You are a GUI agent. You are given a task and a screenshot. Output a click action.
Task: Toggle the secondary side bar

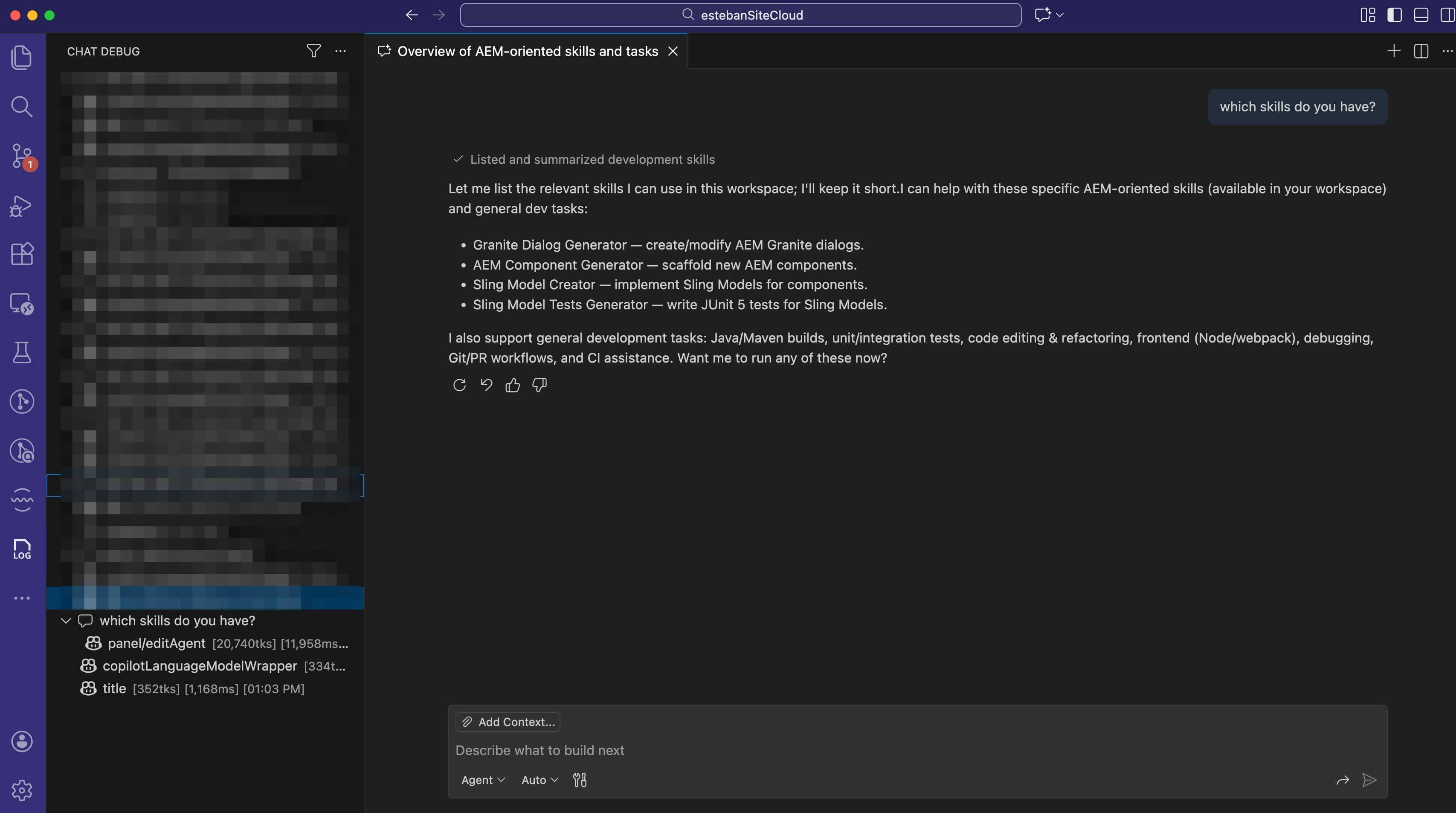(1447, 15)
